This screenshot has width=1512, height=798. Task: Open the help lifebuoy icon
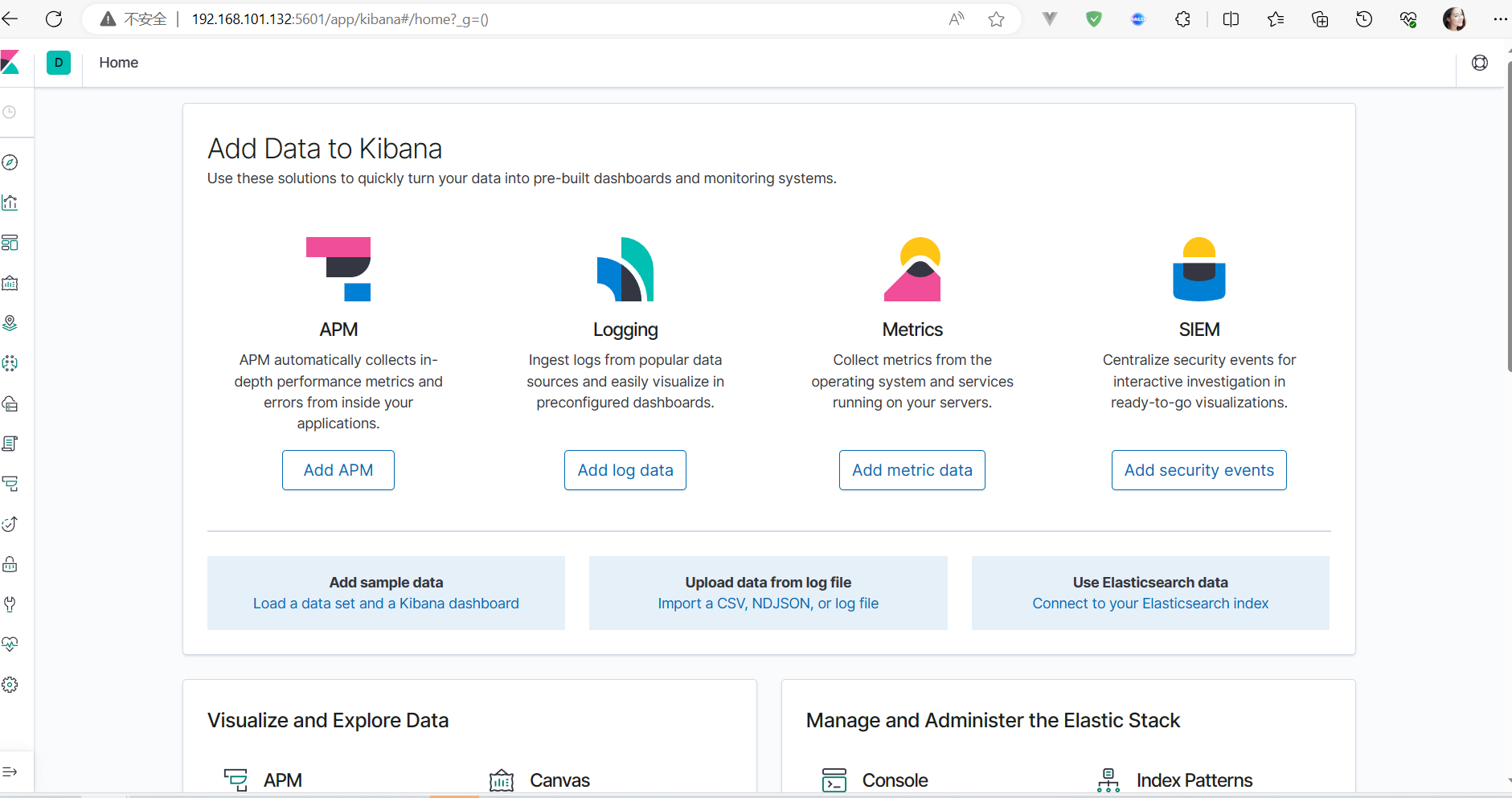pos(1480,63)
